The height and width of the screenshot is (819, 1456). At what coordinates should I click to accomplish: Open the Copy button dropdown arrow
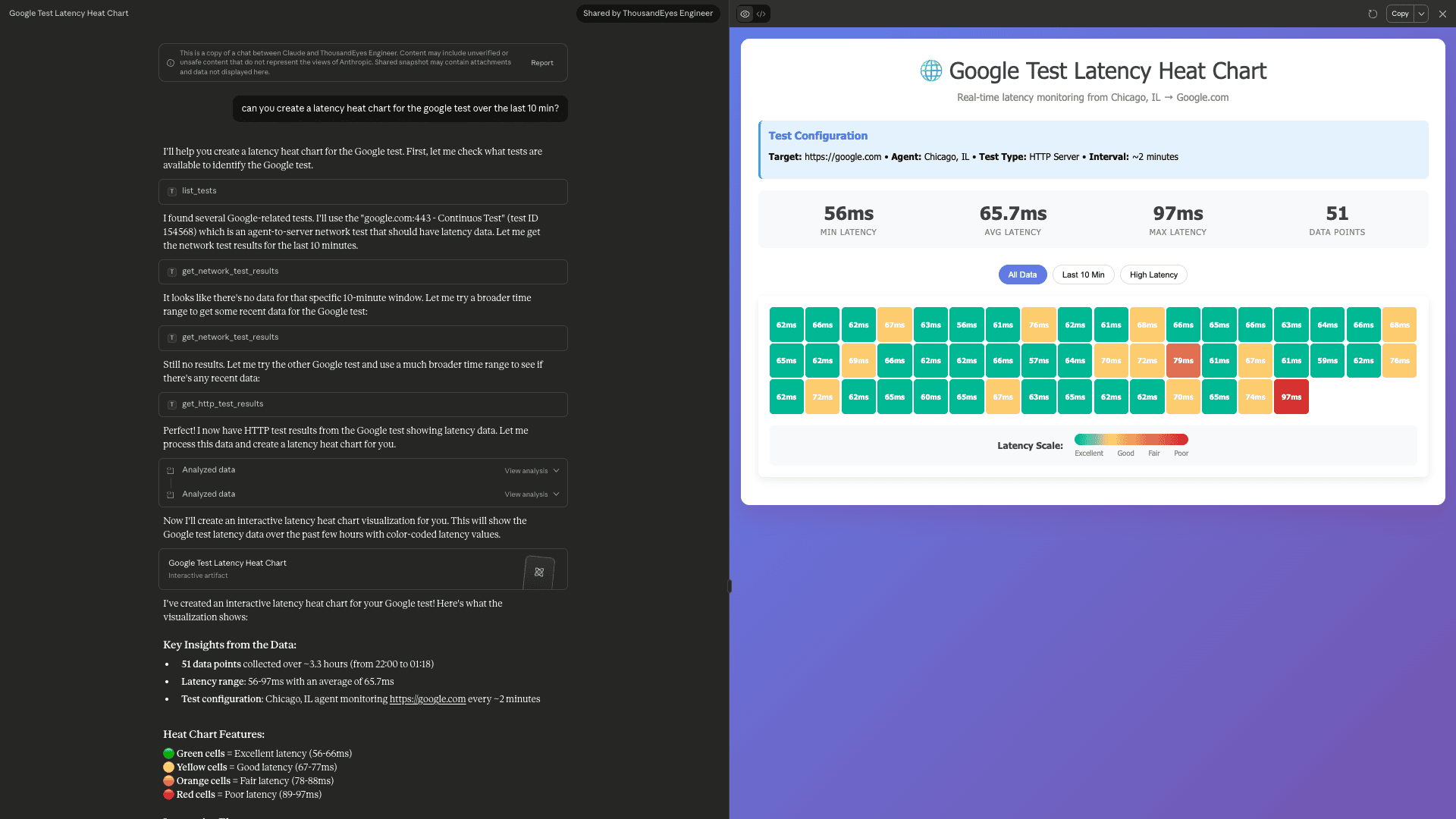(x=1421, y=14)
